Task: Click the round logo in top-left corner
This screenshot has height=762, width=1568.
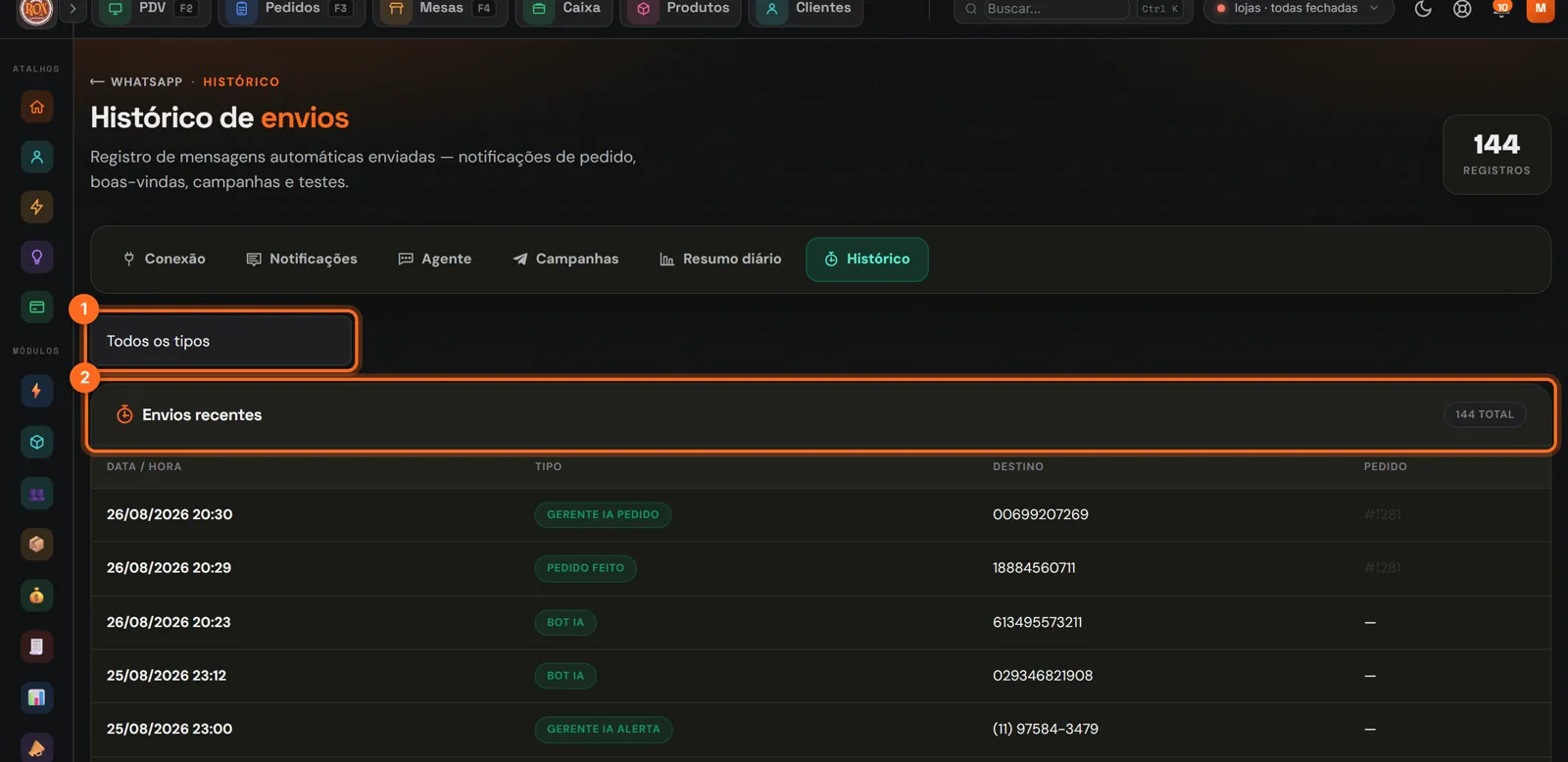Action: click(36, 10)
